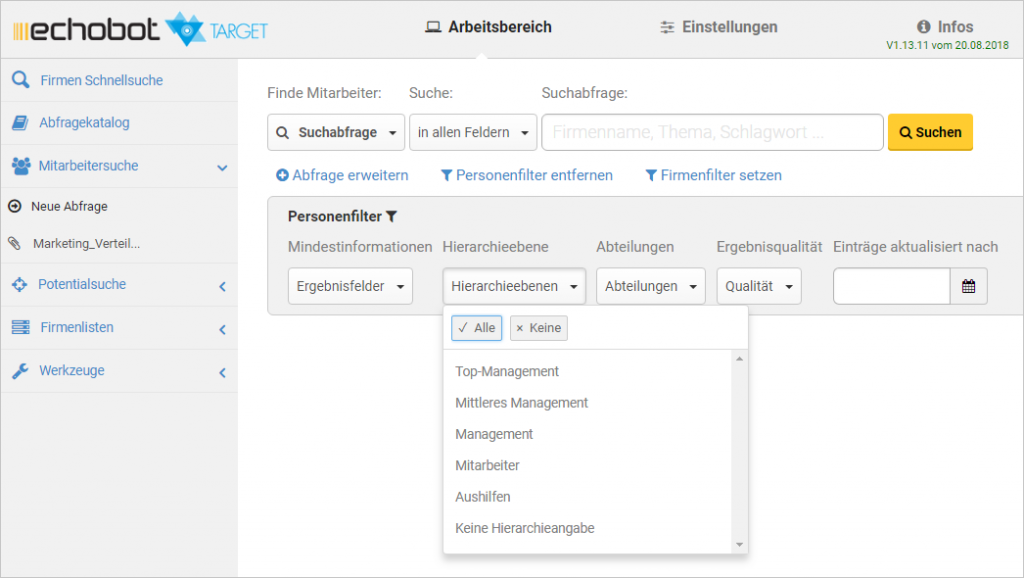Click the Werkzeuge wrench icon
Screen dimensions: 1024x578
point(20,371)
